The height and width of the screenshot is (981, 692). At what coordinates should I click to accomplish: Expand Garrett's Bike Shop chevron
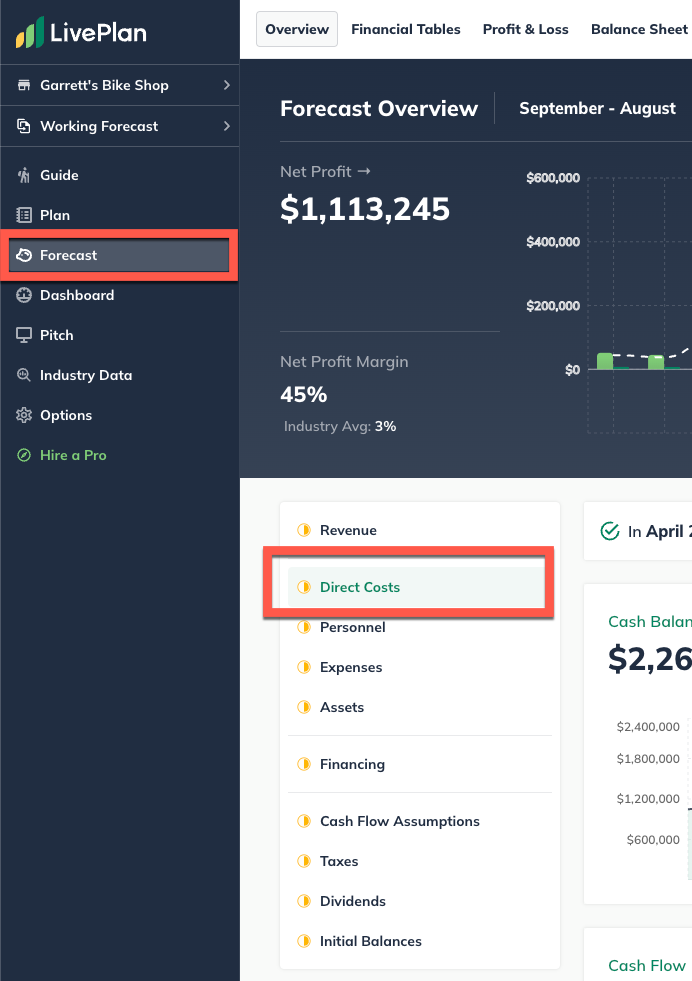(226, 85)
